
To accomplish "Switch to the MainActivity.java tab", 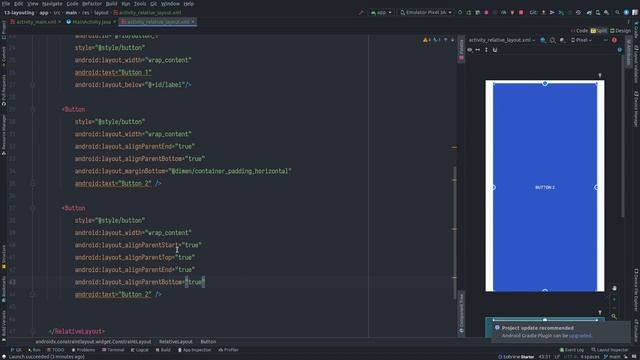I will pyautogui.click(x=91, y=22).
